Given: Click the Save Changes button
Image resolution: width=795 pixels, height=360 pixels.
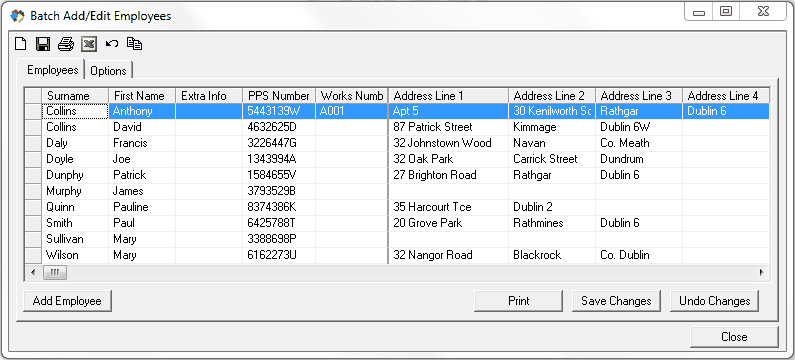Looking at the screenshot, I should tap(616, 301).
